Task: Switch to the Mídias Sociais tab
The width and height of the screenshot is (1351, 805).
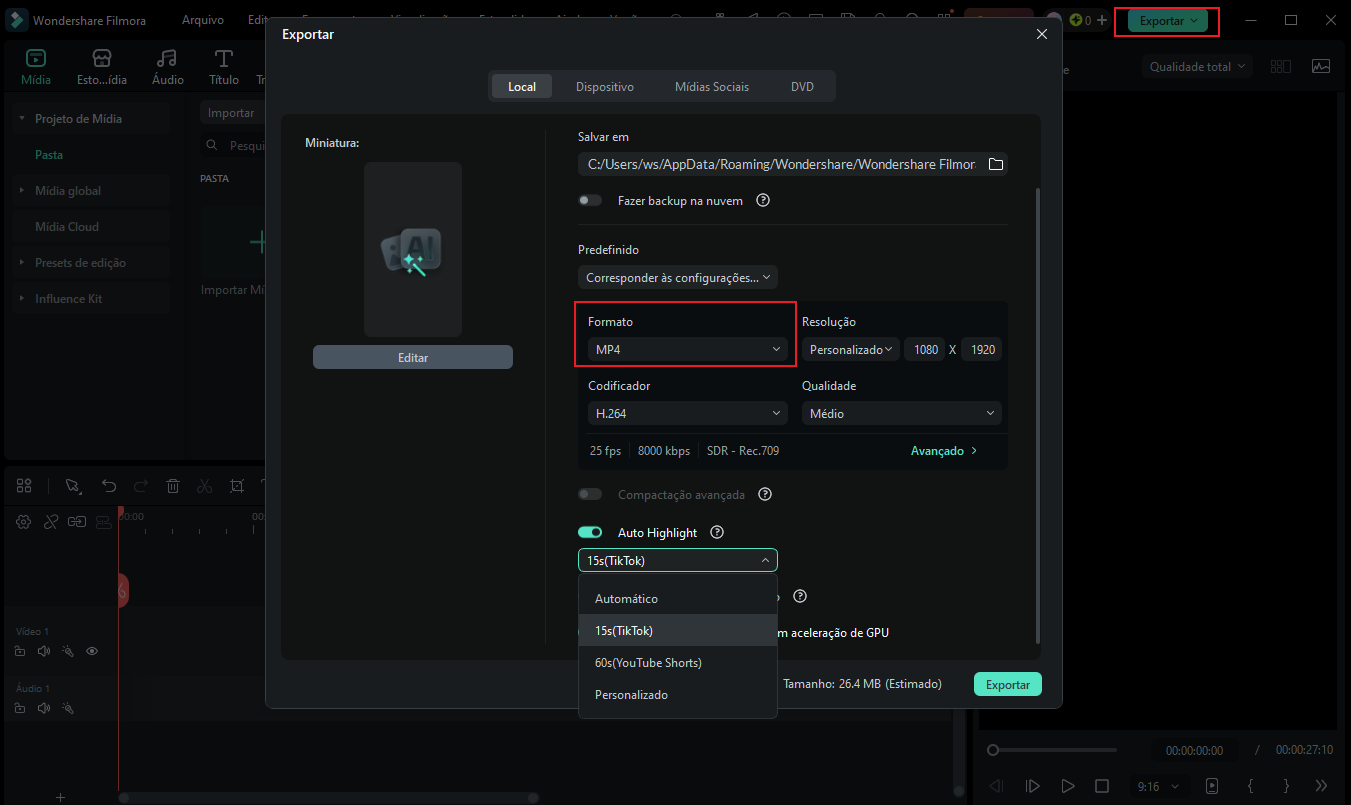Action: (712, 87)
